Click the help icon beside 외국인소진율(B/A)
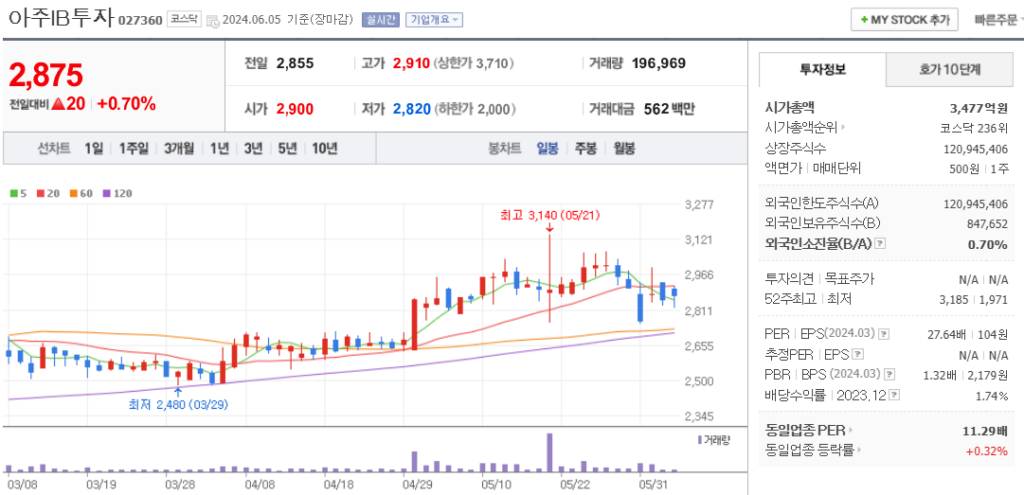Image resolution: width=1024 pixels, height=495 pixels. 880,244
